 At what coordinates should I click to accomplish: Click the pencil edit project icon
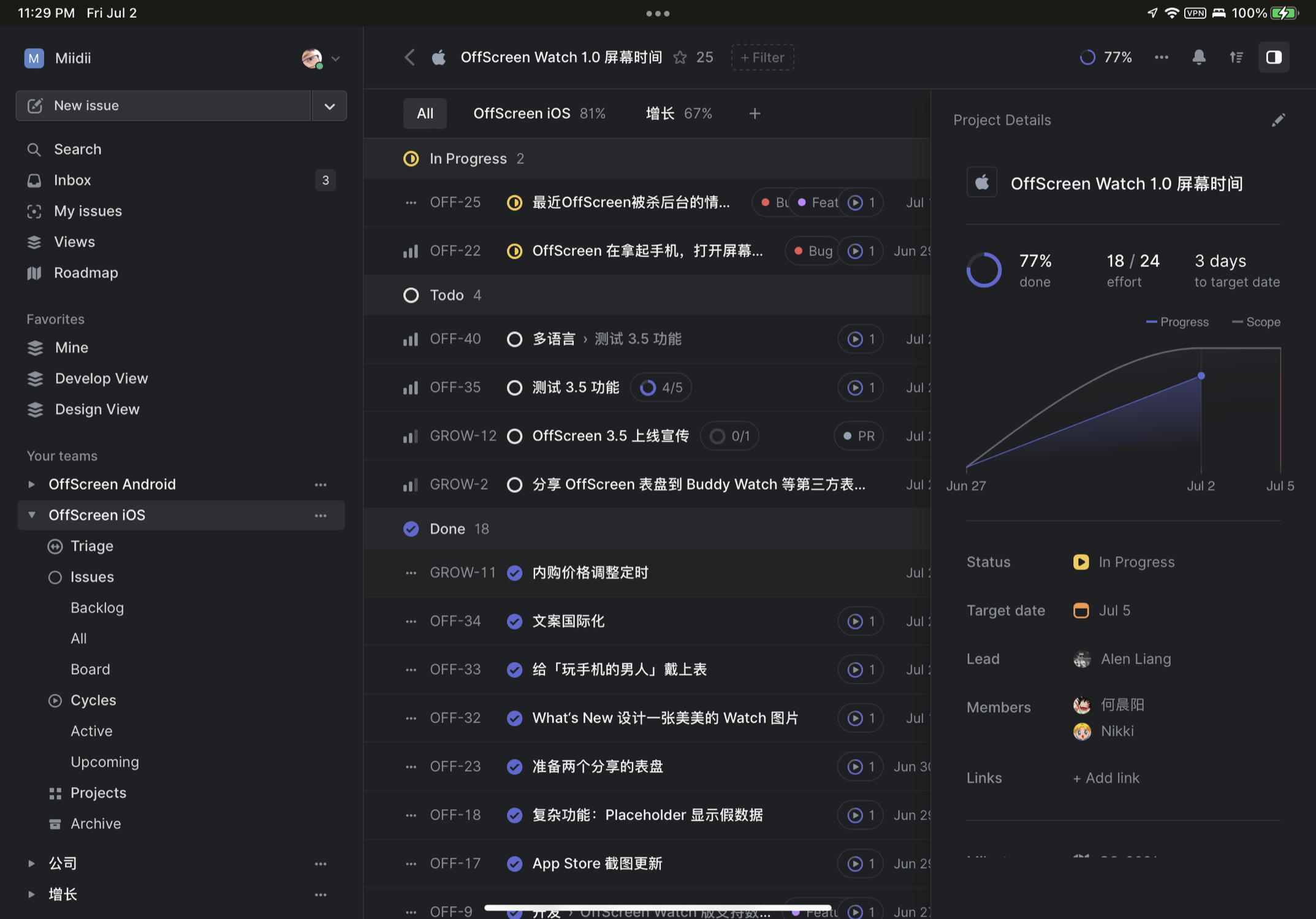coord(1277,120)
